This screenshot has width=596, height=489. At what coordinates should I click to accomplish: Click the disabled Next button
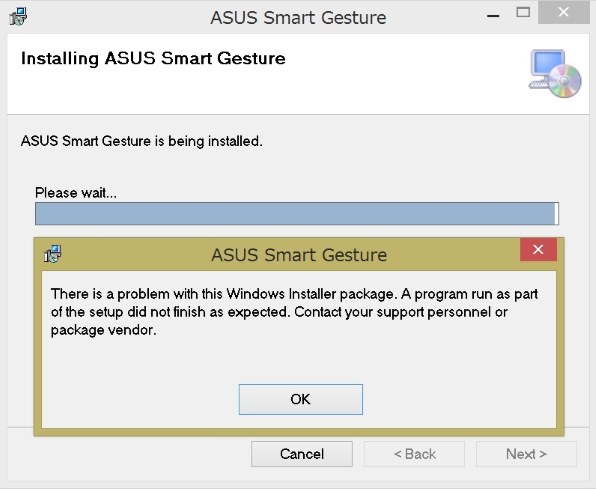pos(526,454)
